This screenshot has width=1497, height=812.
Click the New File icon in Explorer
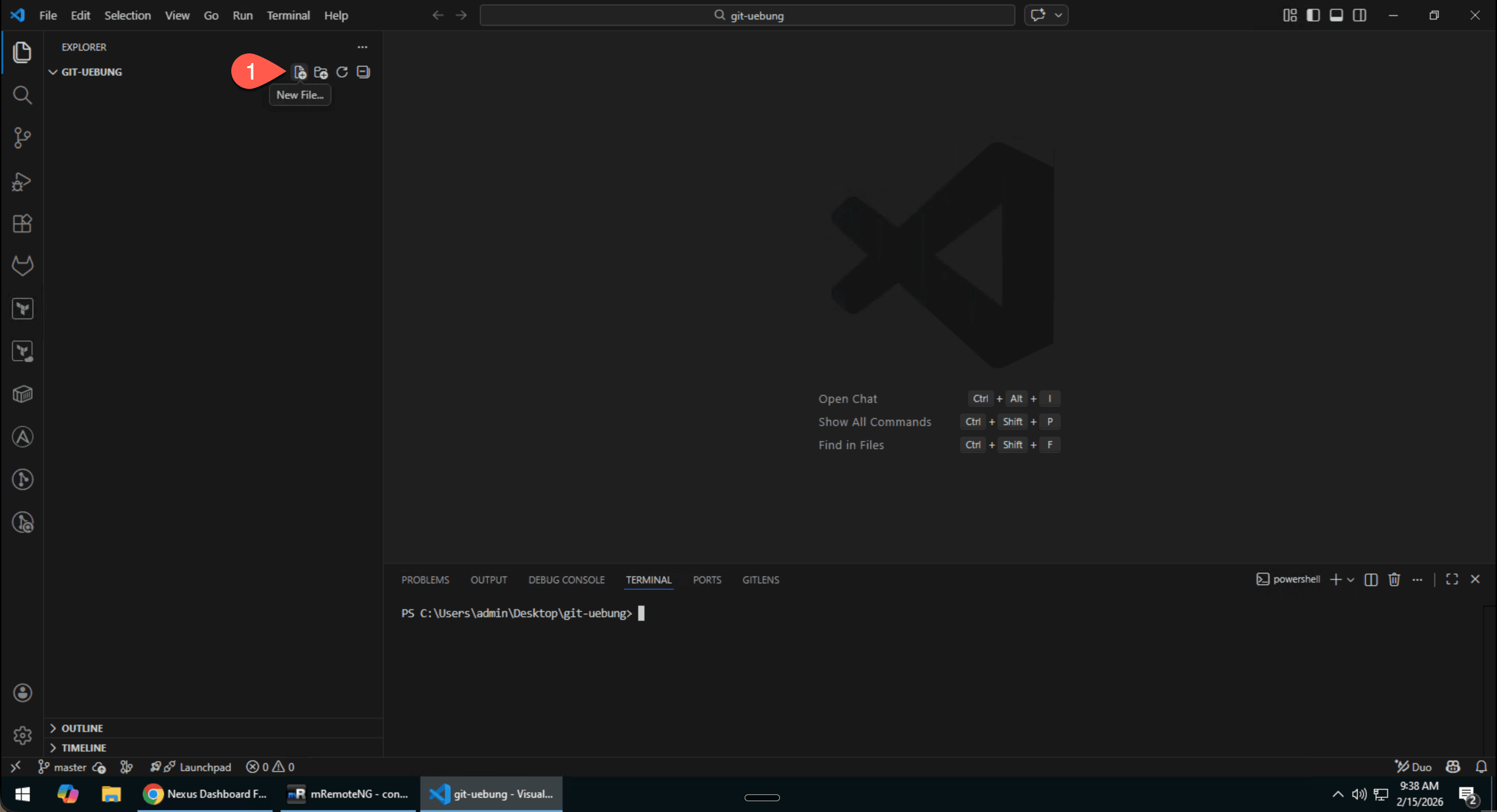[x=300, y=72]
